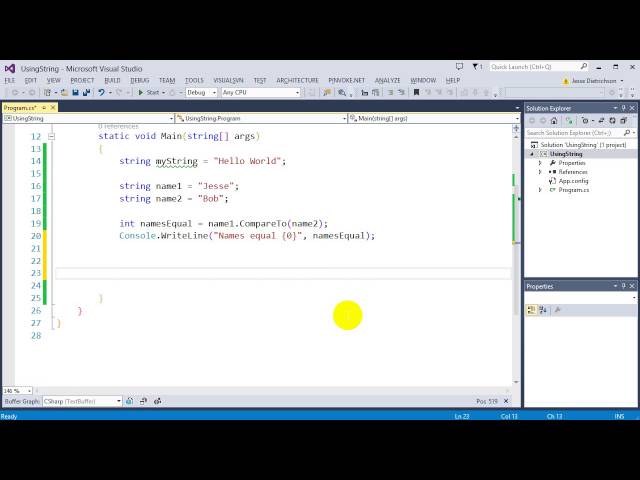The image size is (640, 480).
Task: Click the New Project toolbar icon
Action: point(48,93)
